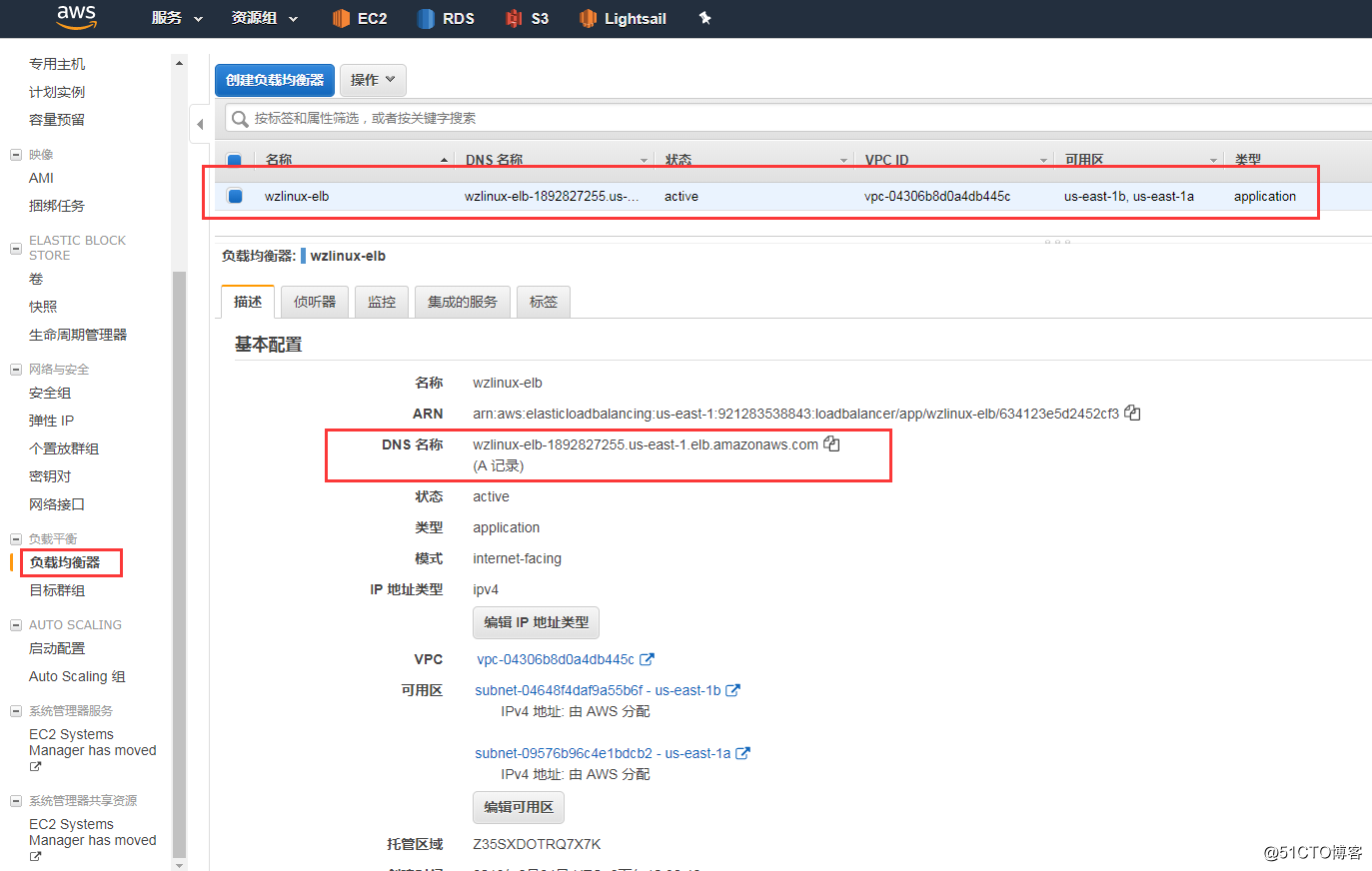
Task: Collapse the AUTO SCALING sidebar section
Action: click(x=16, y=625)
